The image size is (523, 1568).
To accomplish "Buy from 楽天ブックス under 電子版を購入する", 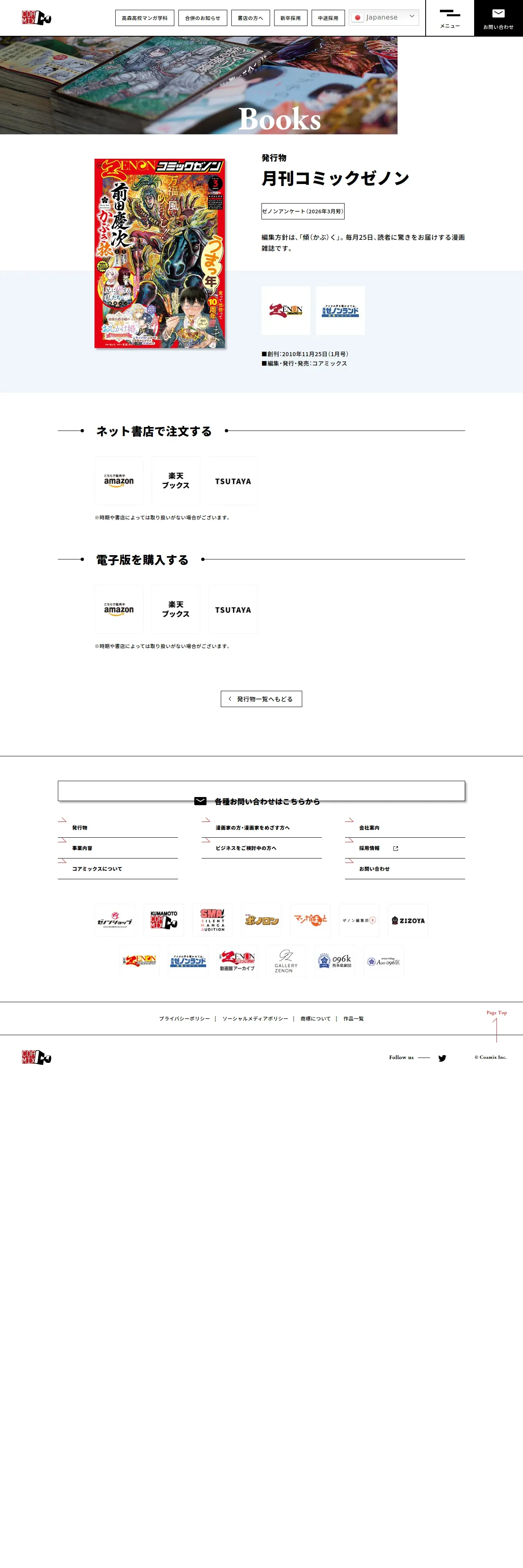I will pos(176,609).
